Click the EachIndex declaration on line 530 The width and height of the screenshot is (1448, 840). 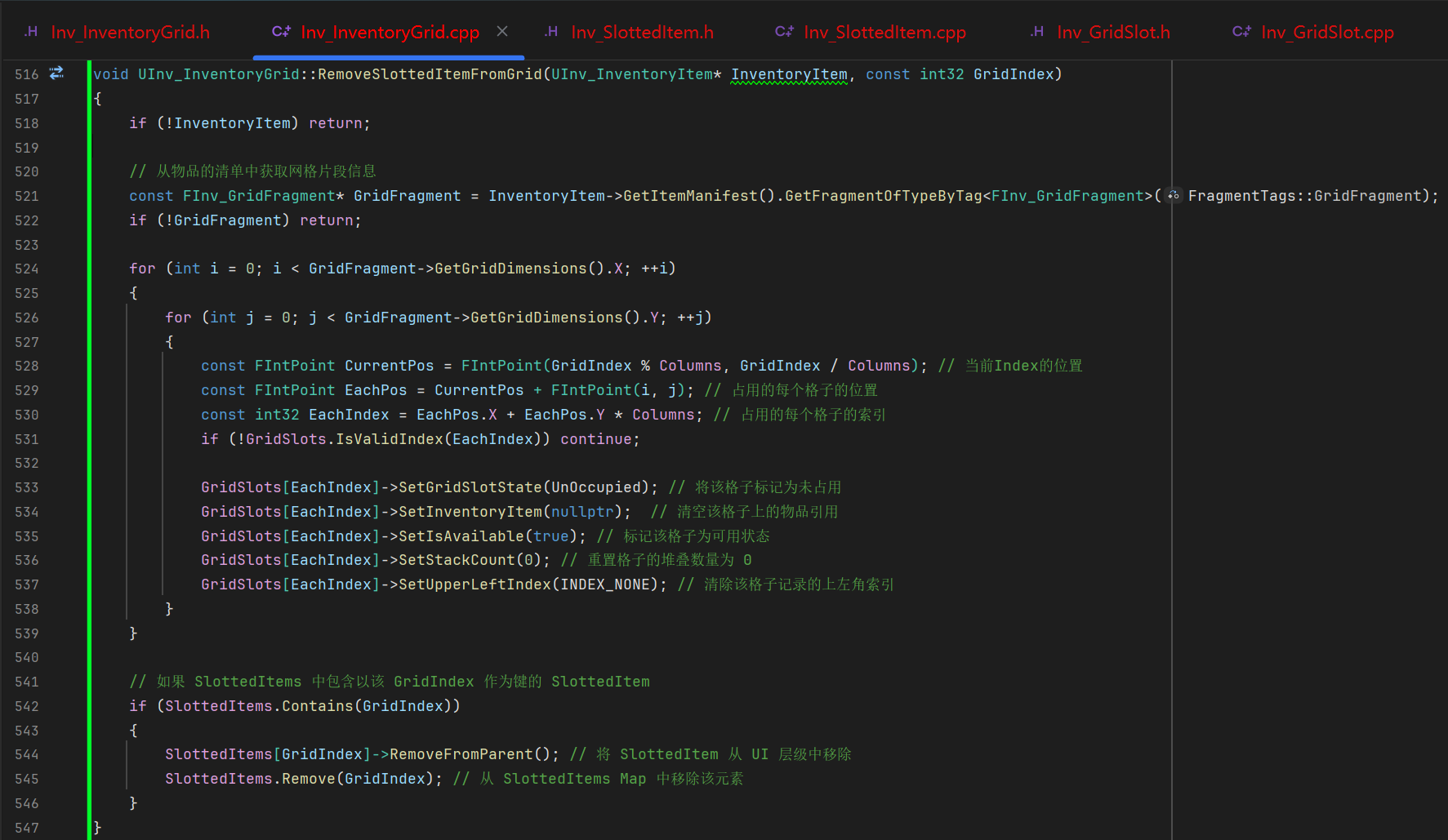[349, 415]
